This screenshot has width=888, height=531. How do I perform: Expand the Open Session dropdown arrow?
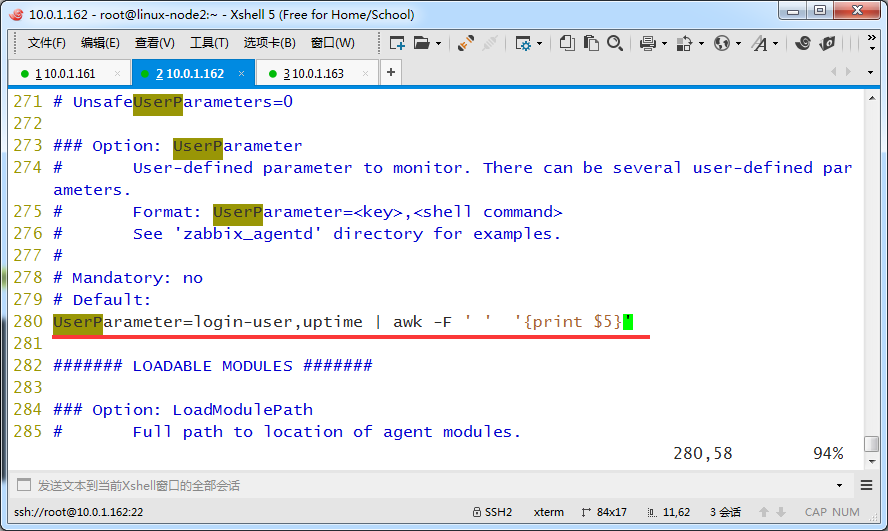pos(438,44)
